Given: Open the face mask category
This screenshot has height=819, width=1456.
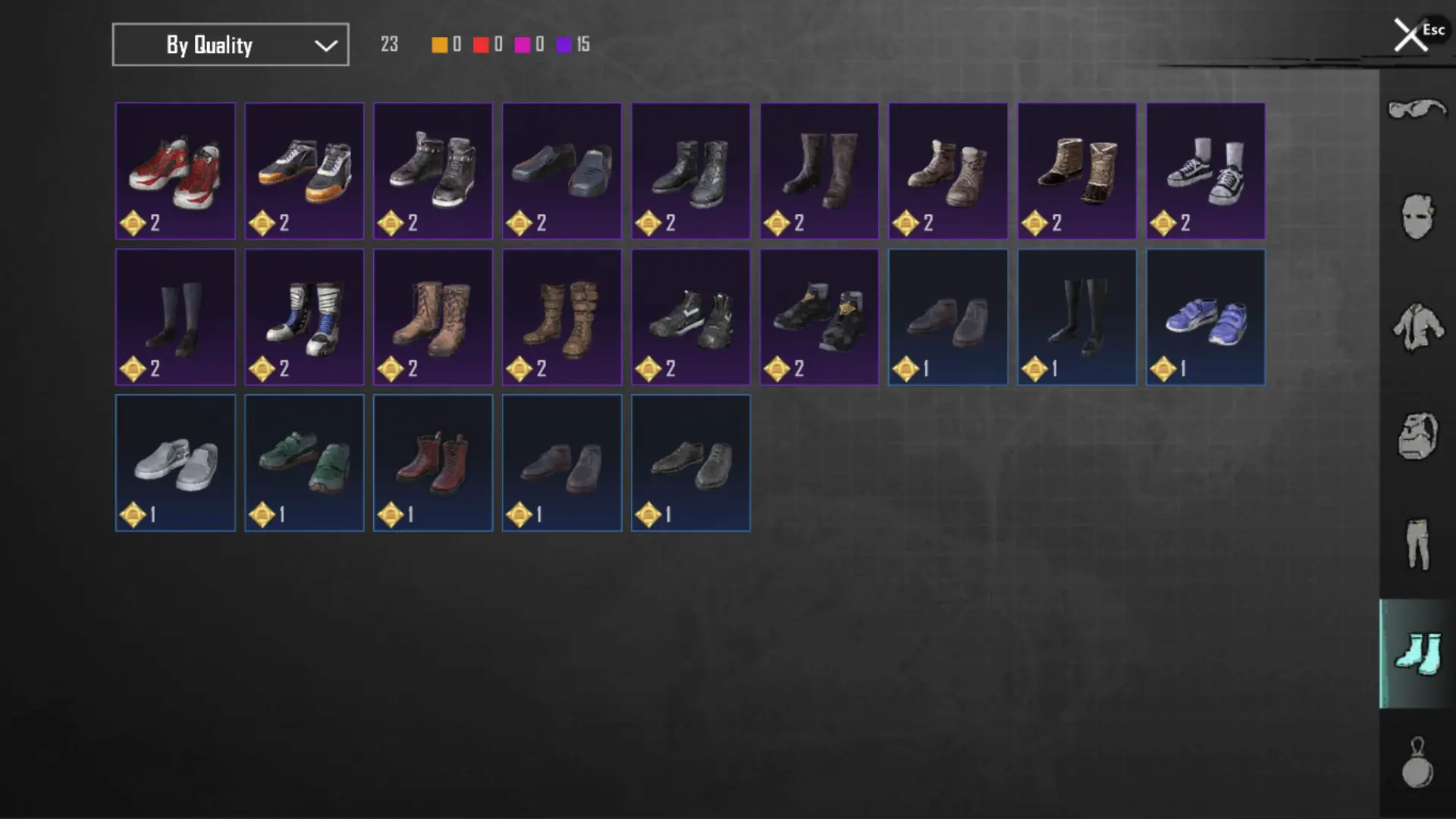Looking at the screenshot, I should (1417, 217).
